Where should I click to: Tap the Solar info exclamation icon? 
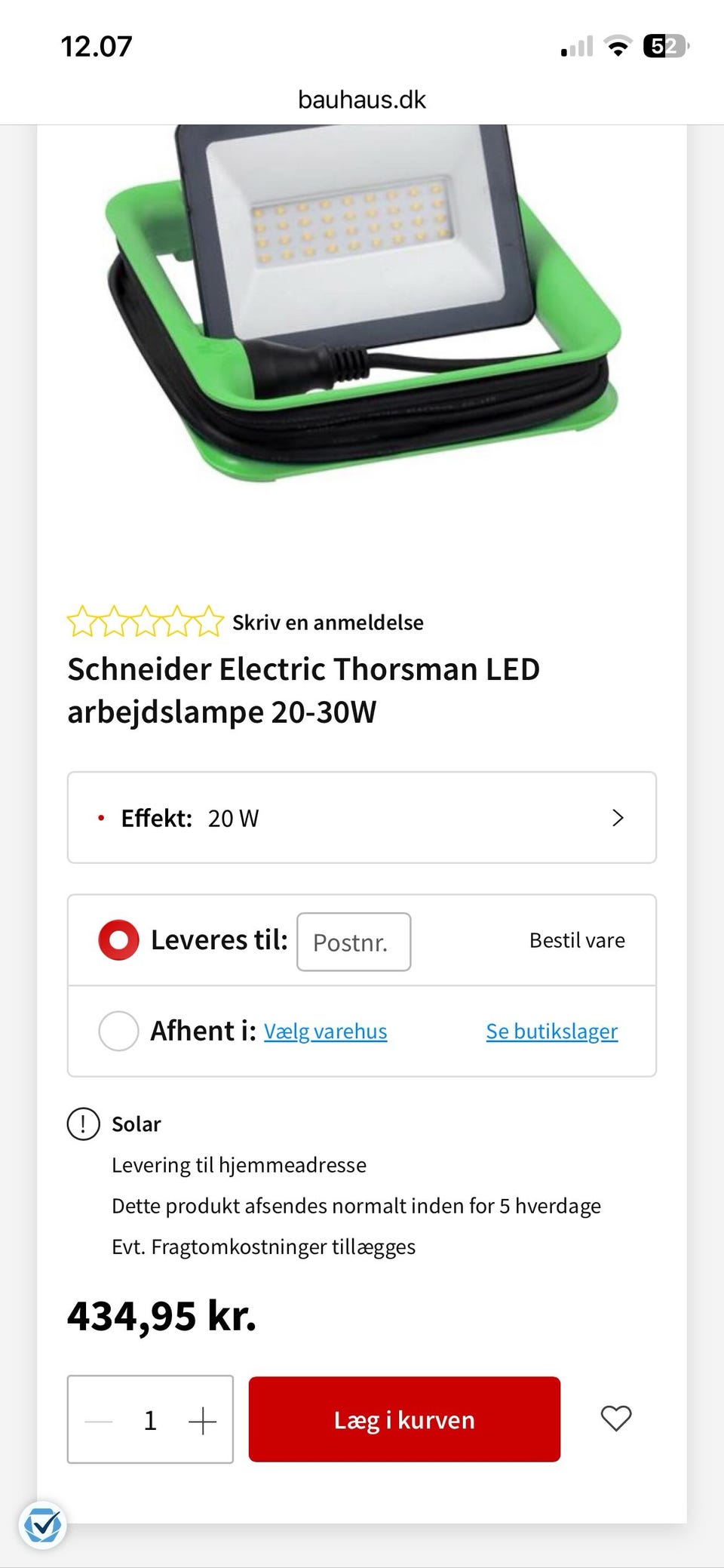click(x=83, y=1124)
